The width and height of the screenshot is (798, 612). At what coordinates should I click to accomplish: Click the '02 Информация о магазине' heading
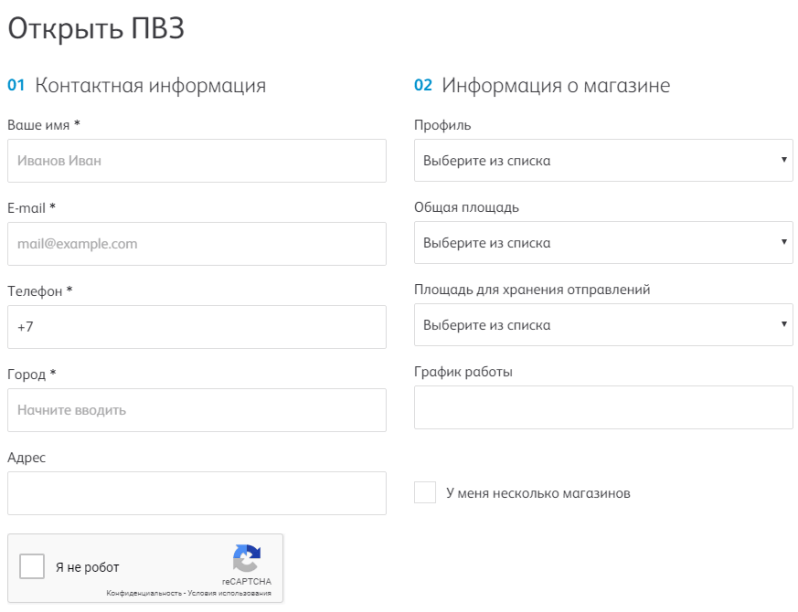pyautogui.click(x=542, y=86)
